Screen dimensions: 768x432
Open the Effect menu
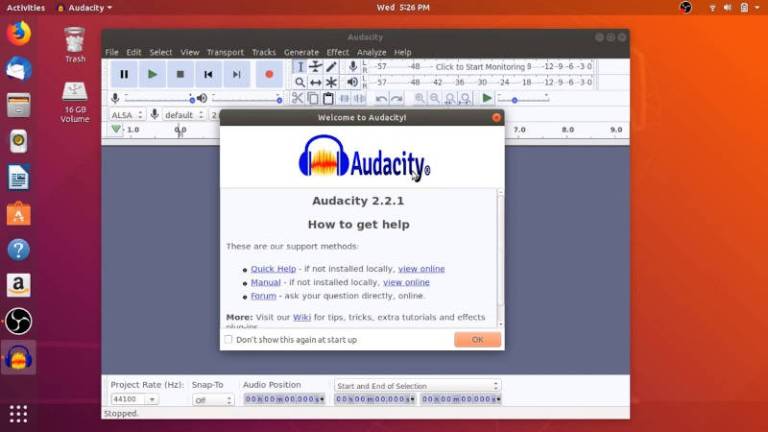[337, 52]
